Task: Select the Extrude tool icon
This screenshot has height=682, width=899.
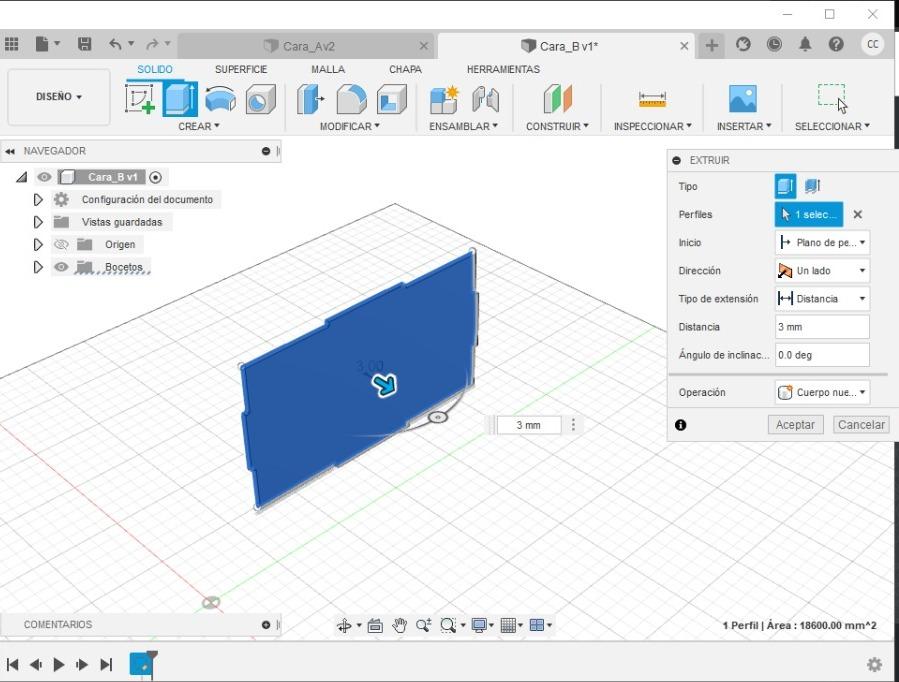Action: coord(180,99)
